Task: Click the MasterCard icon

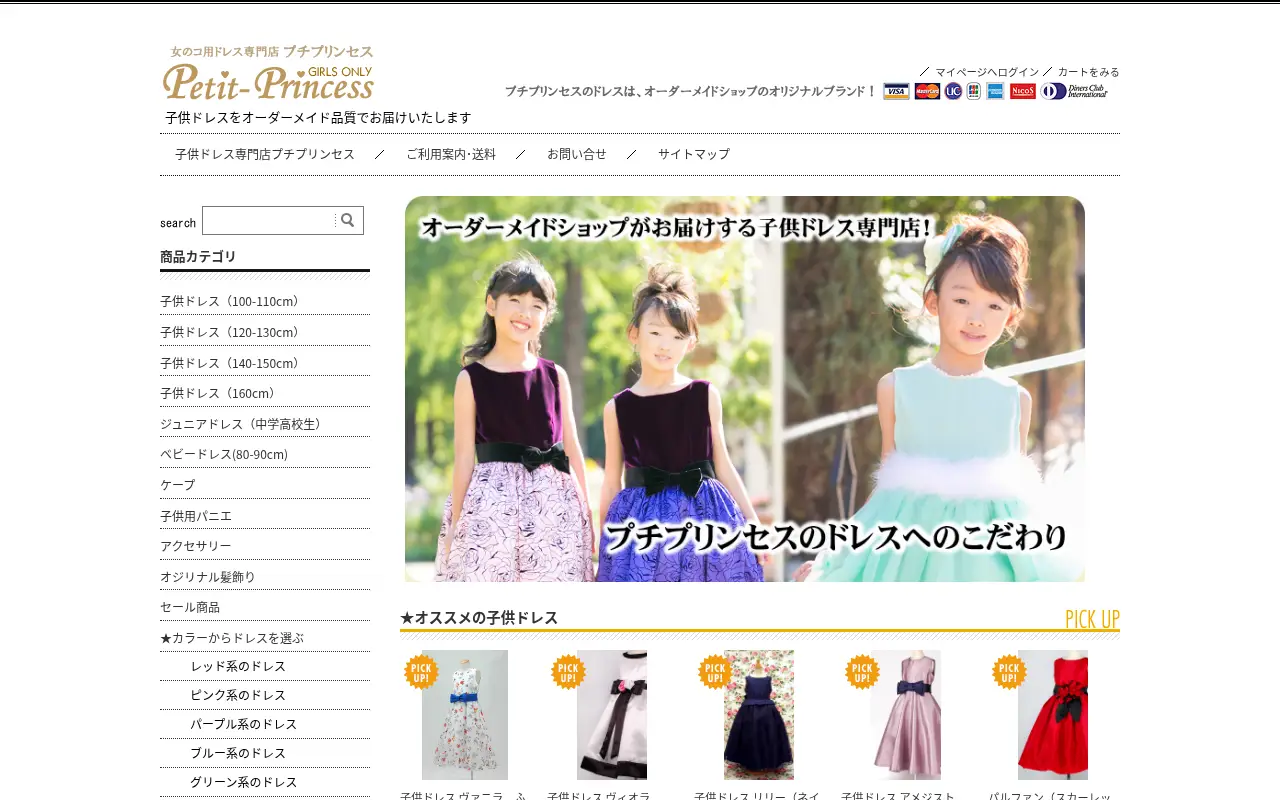Action: 927,91
